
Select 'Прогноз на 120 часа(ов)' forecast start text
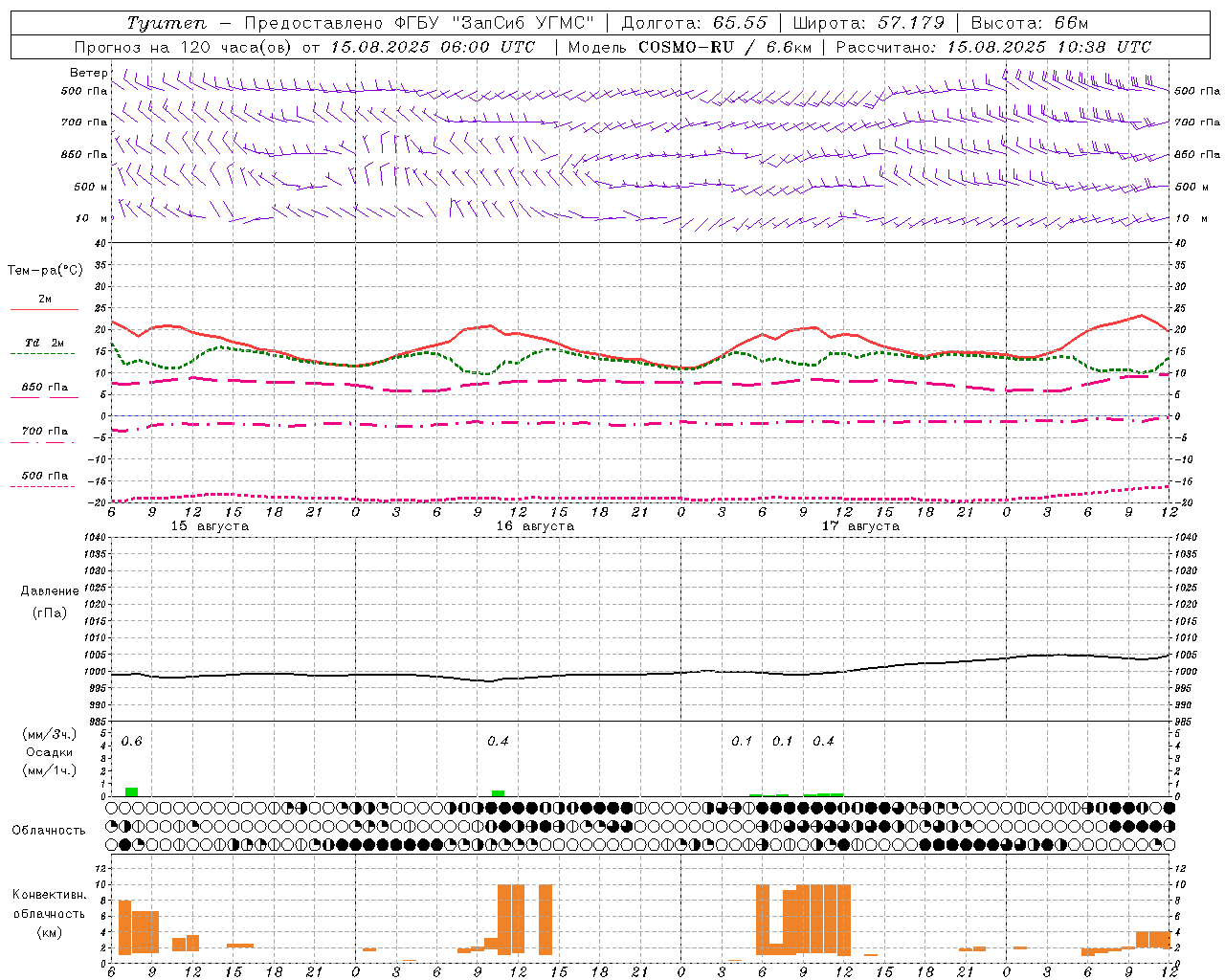click(x=184, y=47)
